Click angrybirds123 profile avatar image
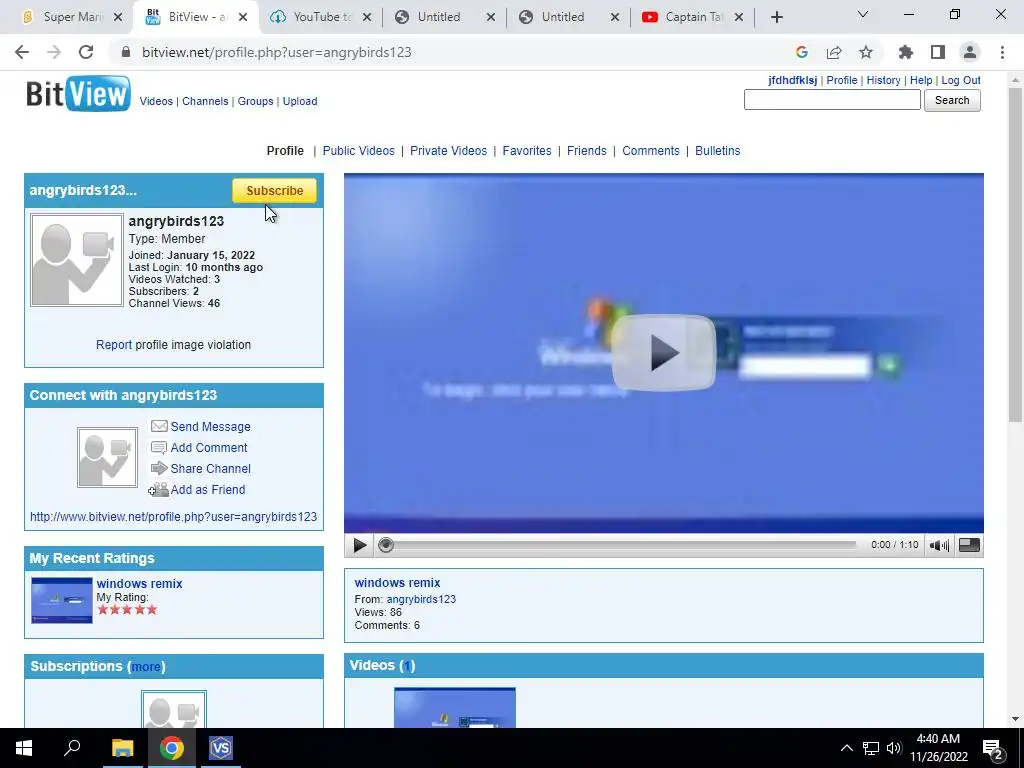 click(x=76, y=260)
